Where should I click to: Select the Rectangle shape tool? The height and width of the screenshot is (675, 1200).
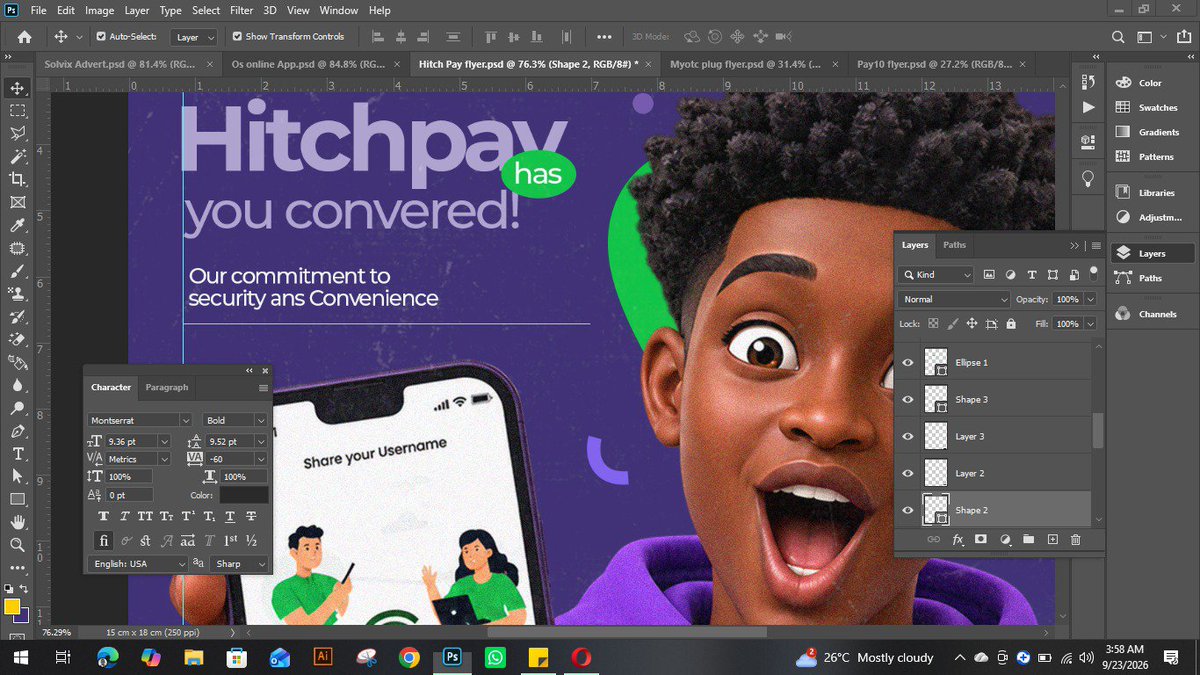tap(17, 499)
